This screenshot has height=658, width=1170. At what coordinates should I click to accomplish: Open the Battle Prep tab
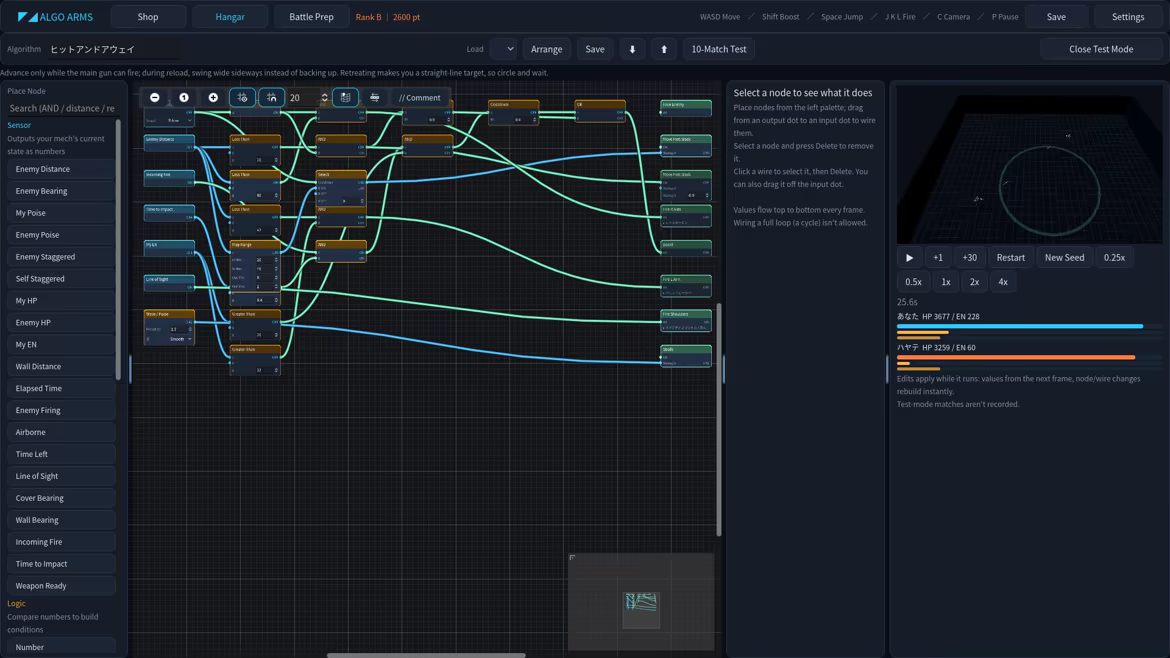pos(311,16)
